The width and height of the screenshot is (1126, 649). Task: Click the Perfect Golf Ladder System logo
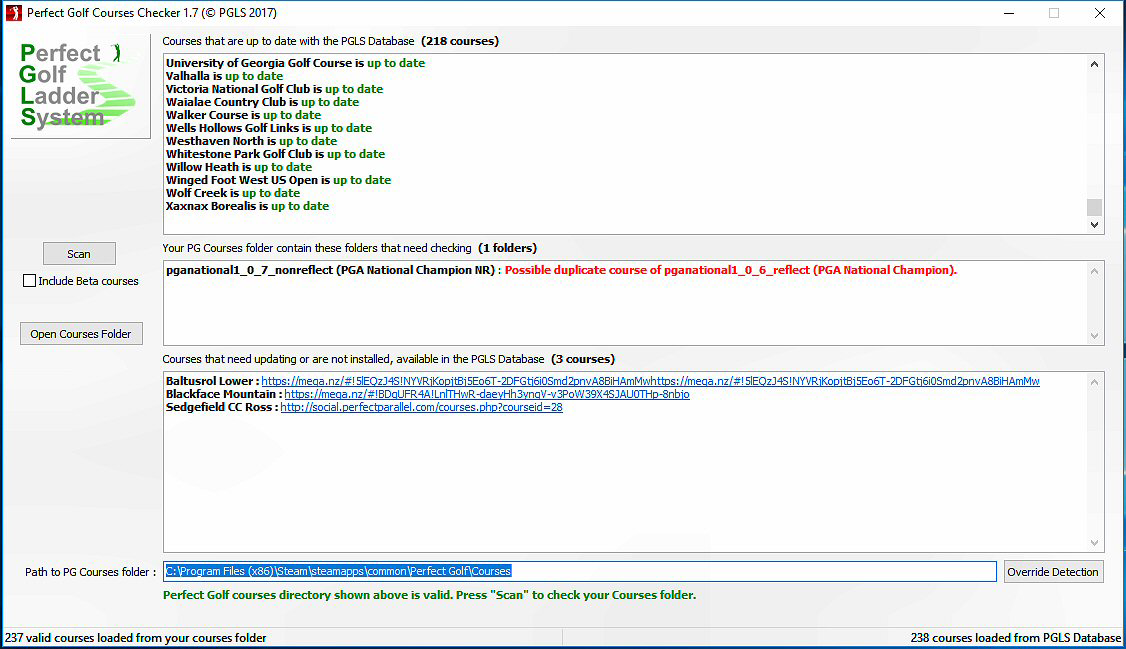[x=80, y=86]
